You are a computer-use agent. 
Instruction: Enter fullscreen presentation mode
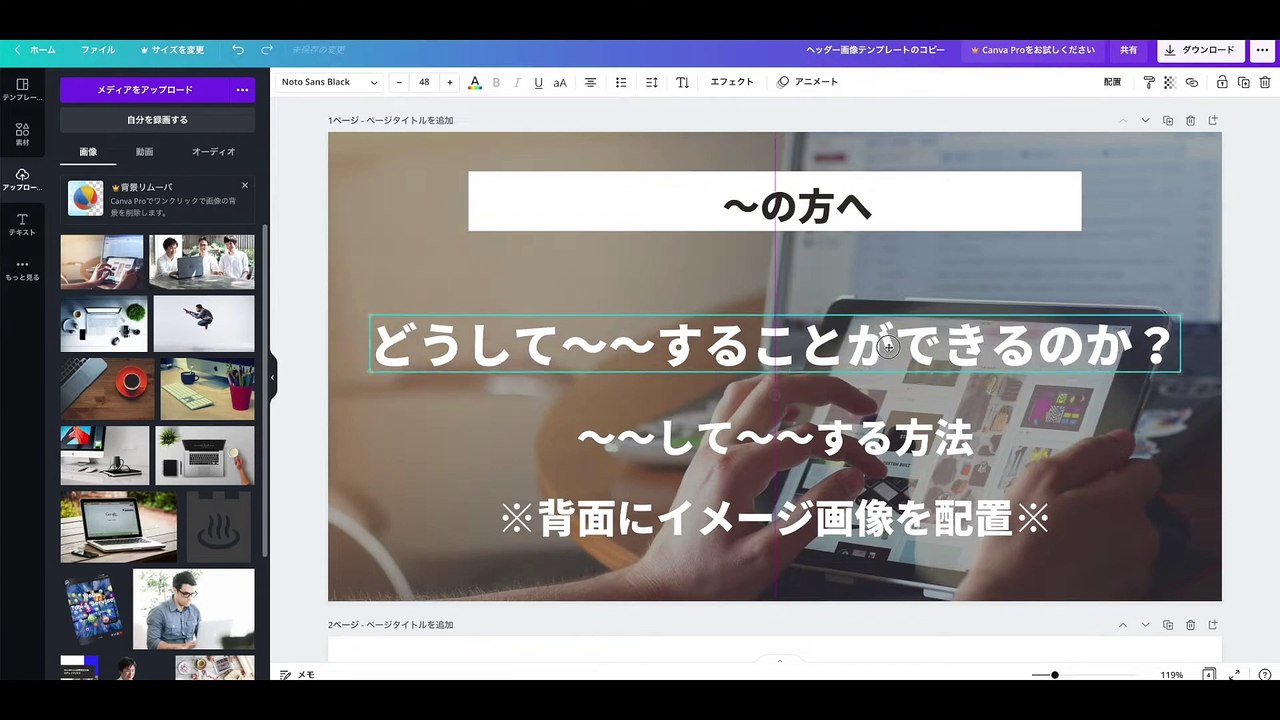click(1235, 675)
